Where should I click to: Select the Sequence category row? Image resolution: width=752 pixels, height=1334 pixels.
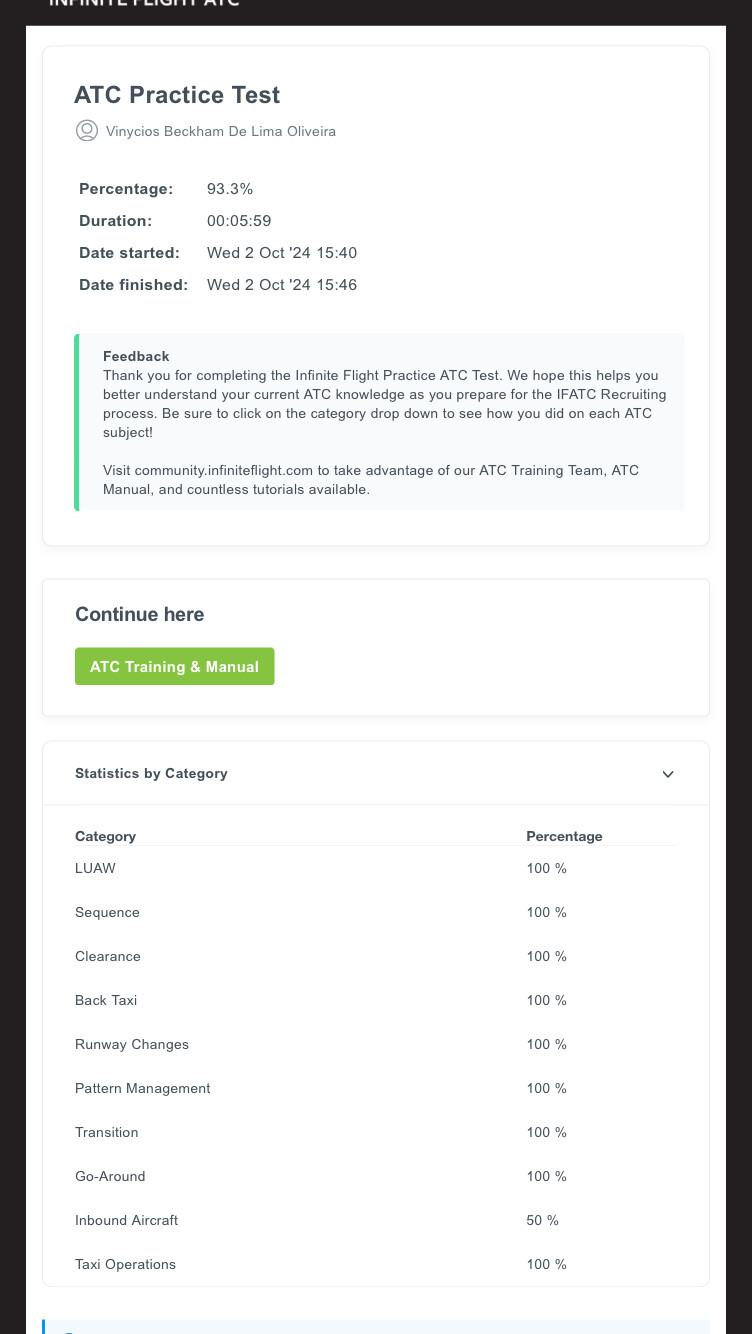[x=107, y=912]
